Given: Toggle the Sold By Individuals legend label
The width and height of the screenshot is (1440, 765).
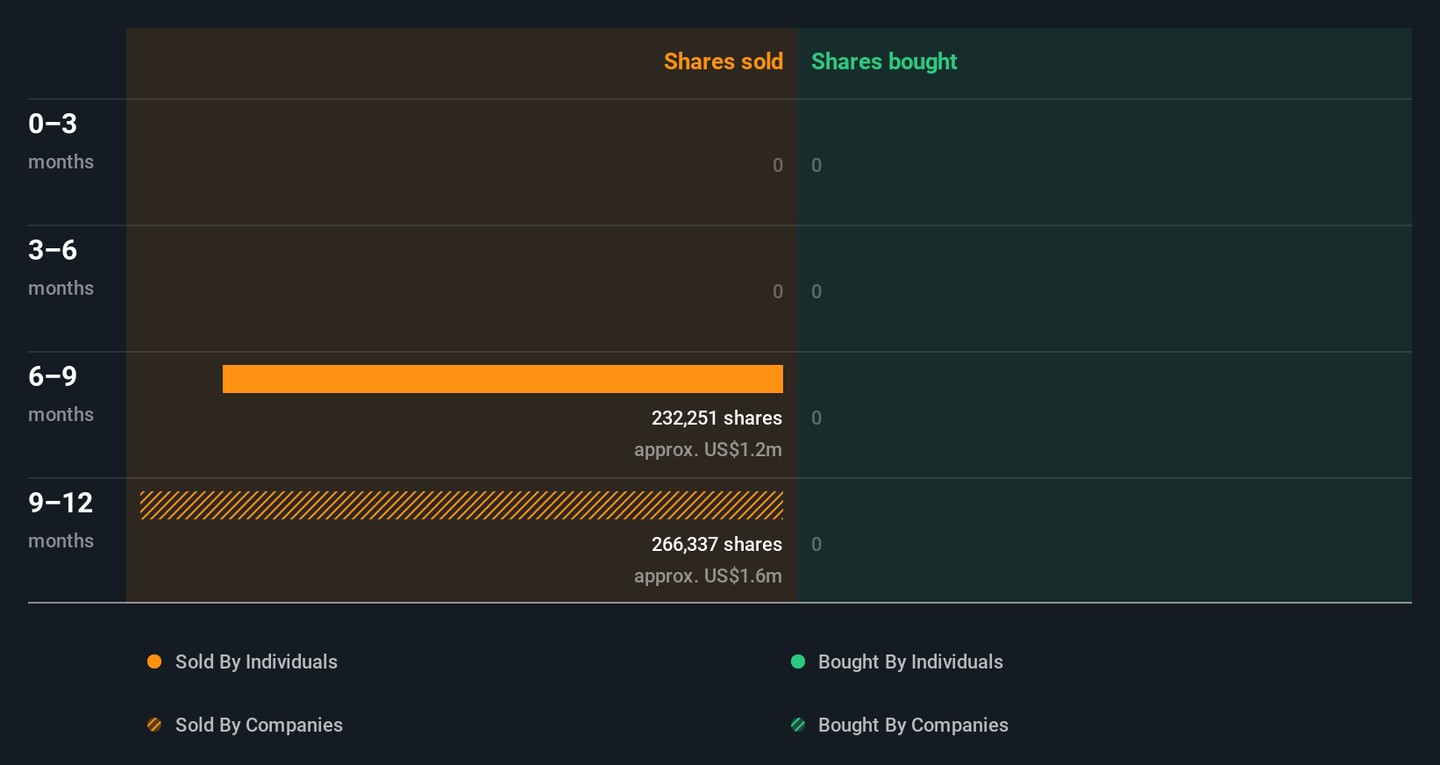Looking at the screenshot, I should [x=256, y=662].
